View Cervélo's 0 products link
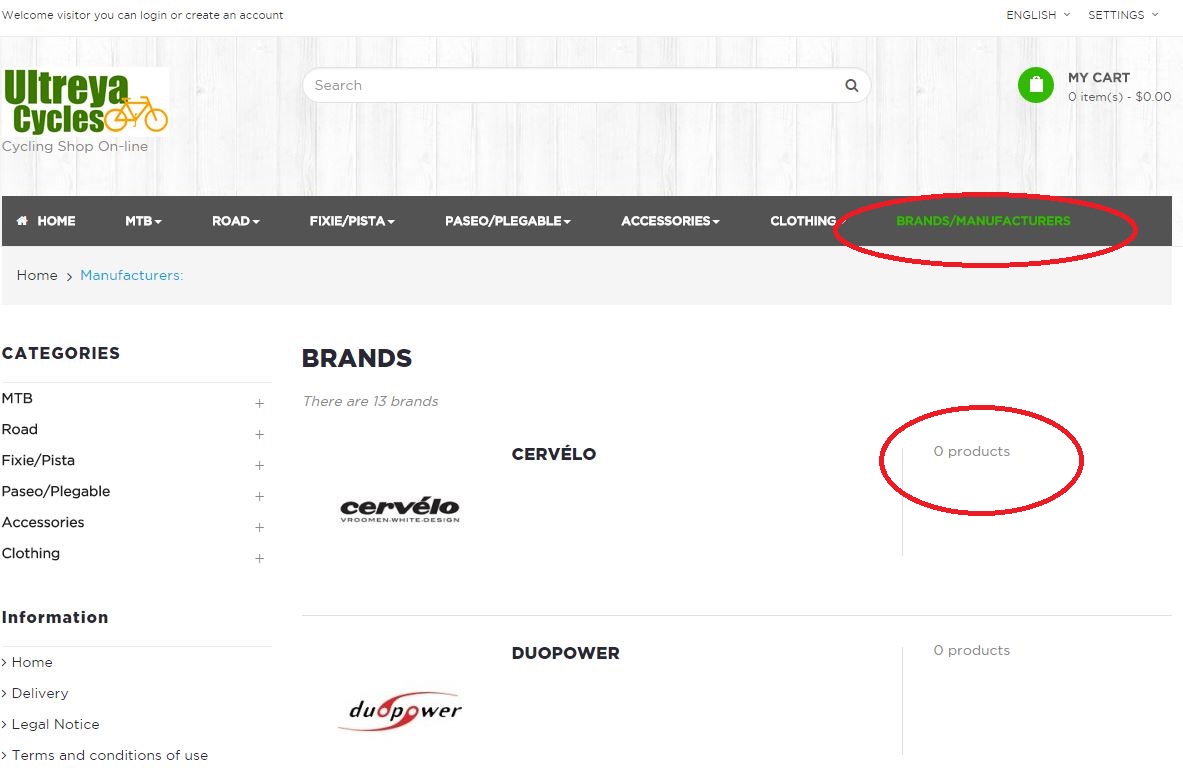Screen dimensions: 1183x778 (972, 451)
